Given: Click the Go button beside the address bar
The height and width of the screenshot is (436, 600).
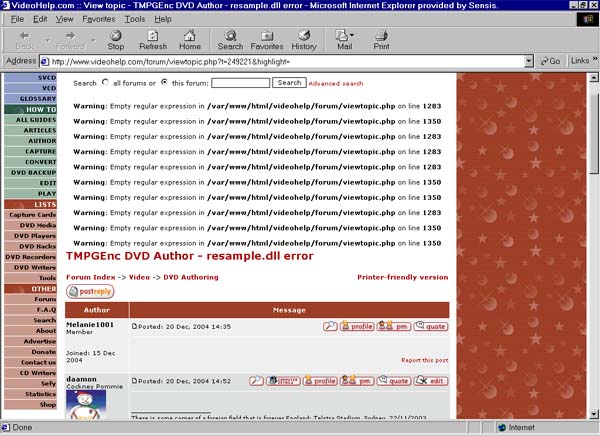Looking at the screenshot, I should [x=550, y=61].
